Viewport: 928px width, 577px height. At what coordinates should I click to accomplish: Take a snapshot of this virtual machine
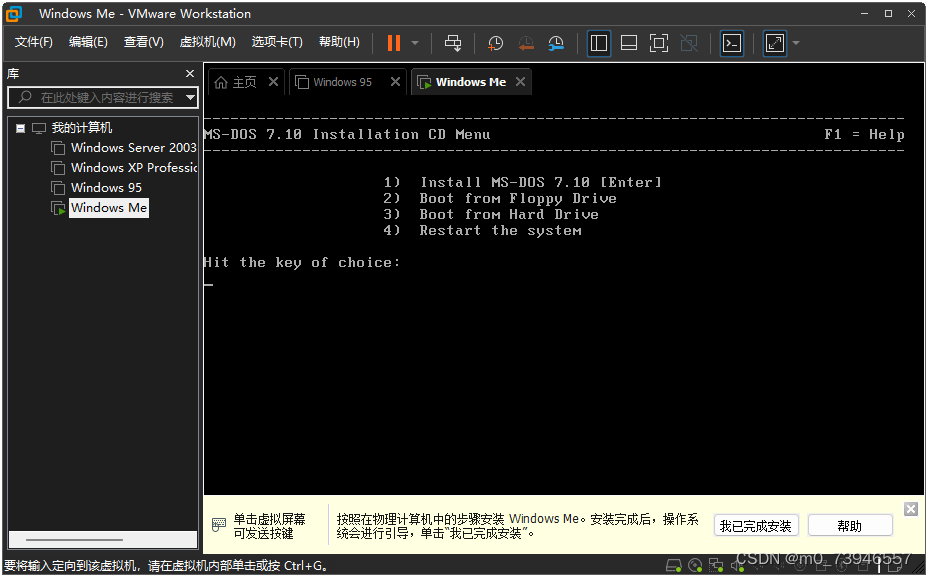495,43
